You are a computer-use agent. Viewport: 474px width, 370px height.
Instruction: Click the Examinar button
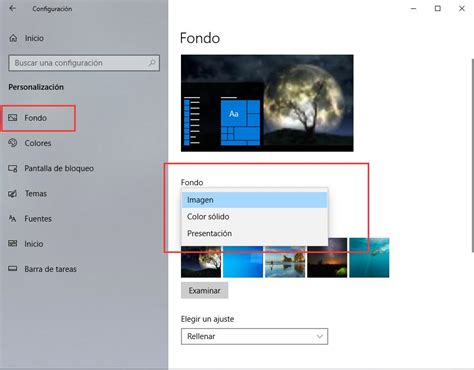click(x=205, y=291)
